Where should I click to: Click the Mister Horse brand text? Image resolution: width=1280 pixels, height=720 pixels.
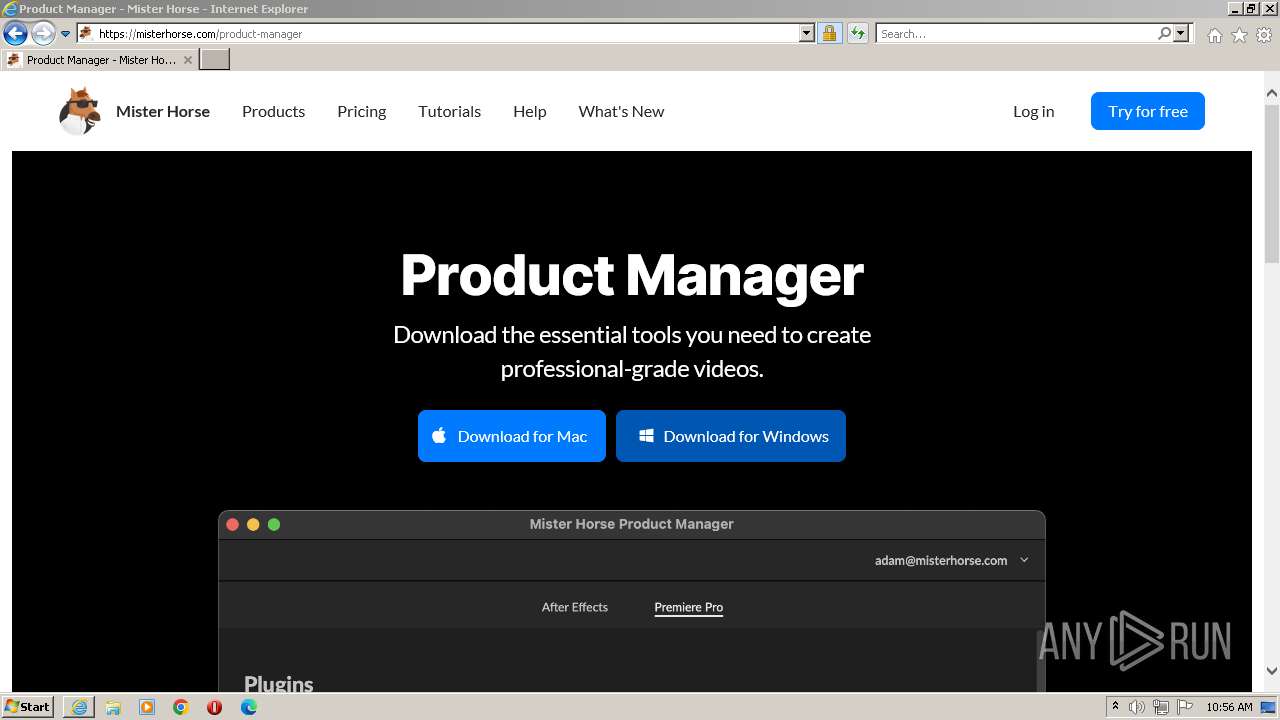(163, 111)
